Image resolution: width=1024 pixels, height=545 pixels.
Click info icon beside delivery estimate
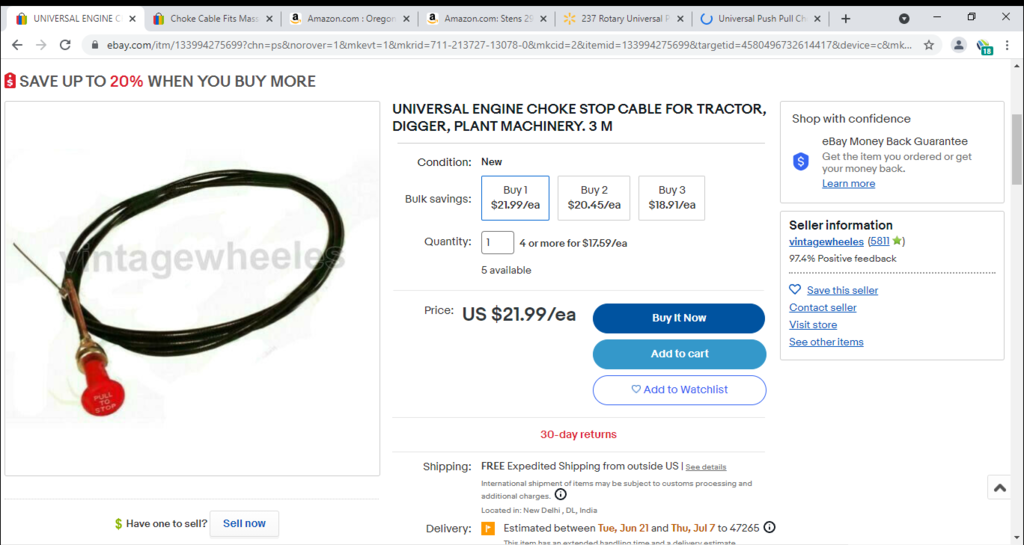tap(769, 527)
